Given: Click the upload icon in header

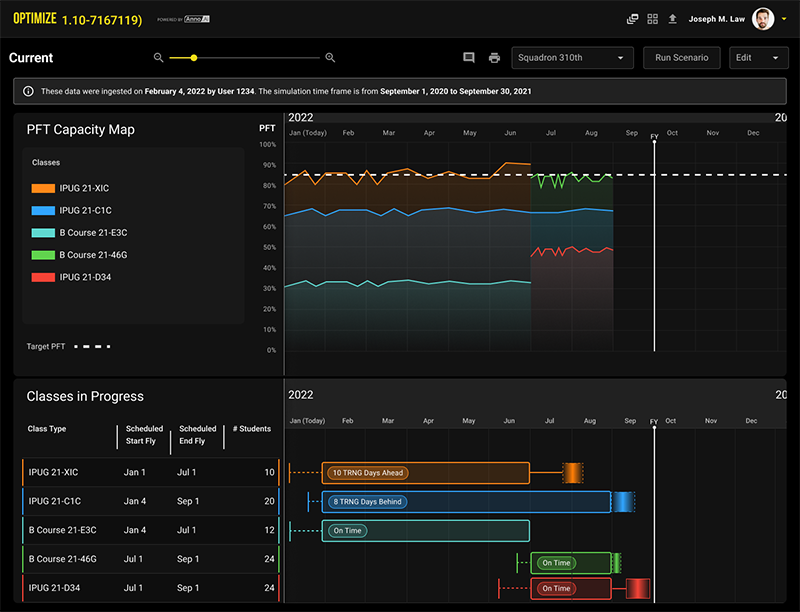Looking at the screenshot, I should [x=672, y=19].
